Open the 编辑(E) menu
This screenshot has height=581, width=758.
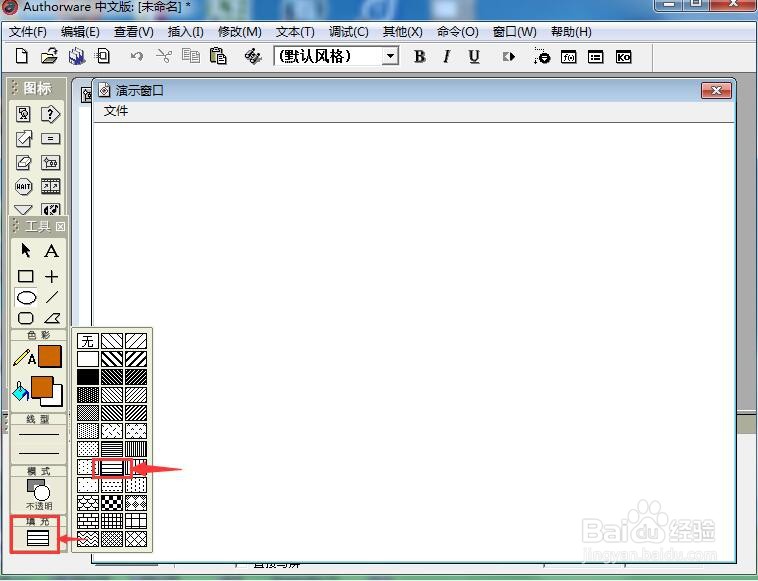80,32
